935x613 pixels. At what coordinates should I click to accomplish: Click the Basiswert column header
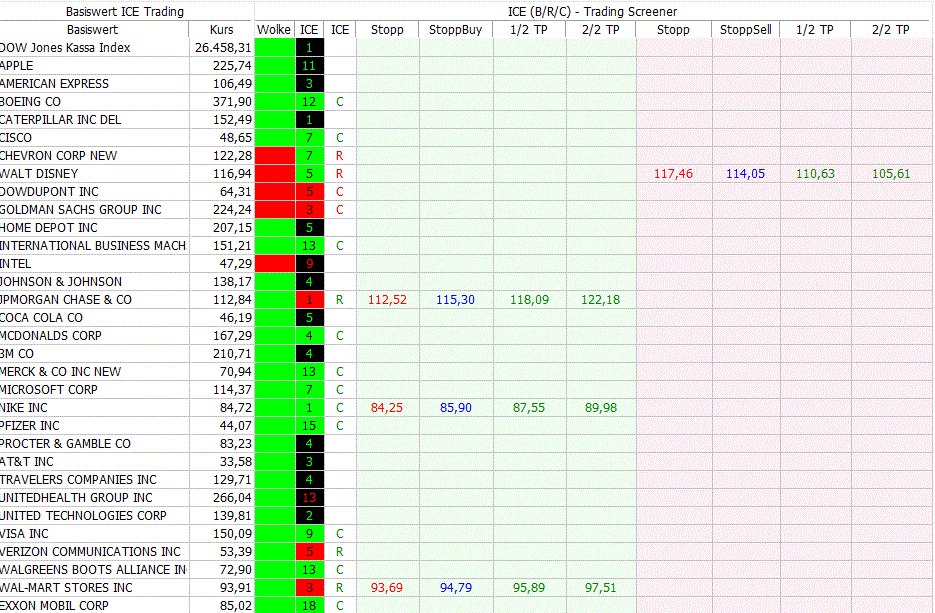[x=92, y=30]
